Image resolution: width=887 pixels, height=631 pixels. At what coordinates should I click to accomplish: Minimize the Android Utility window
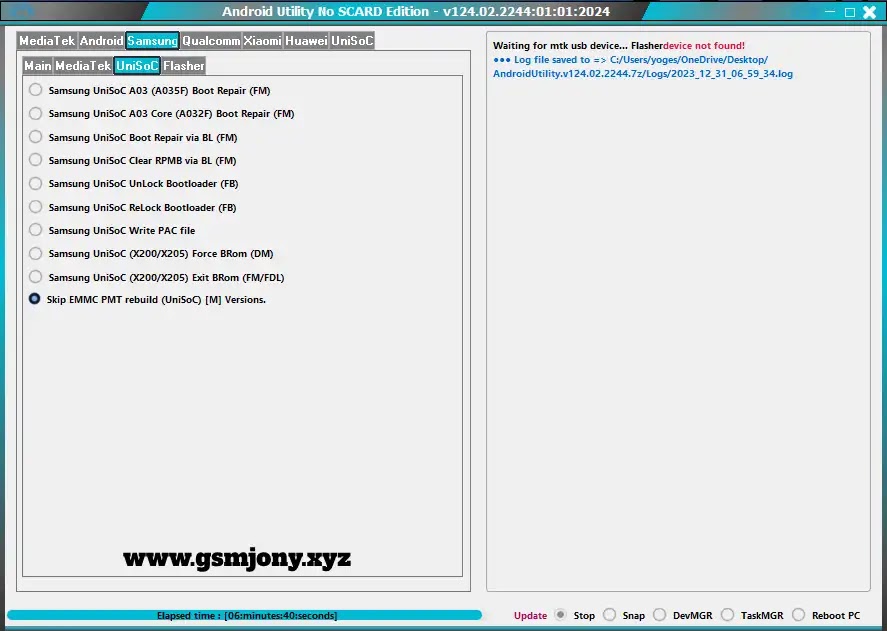[830, 12]
